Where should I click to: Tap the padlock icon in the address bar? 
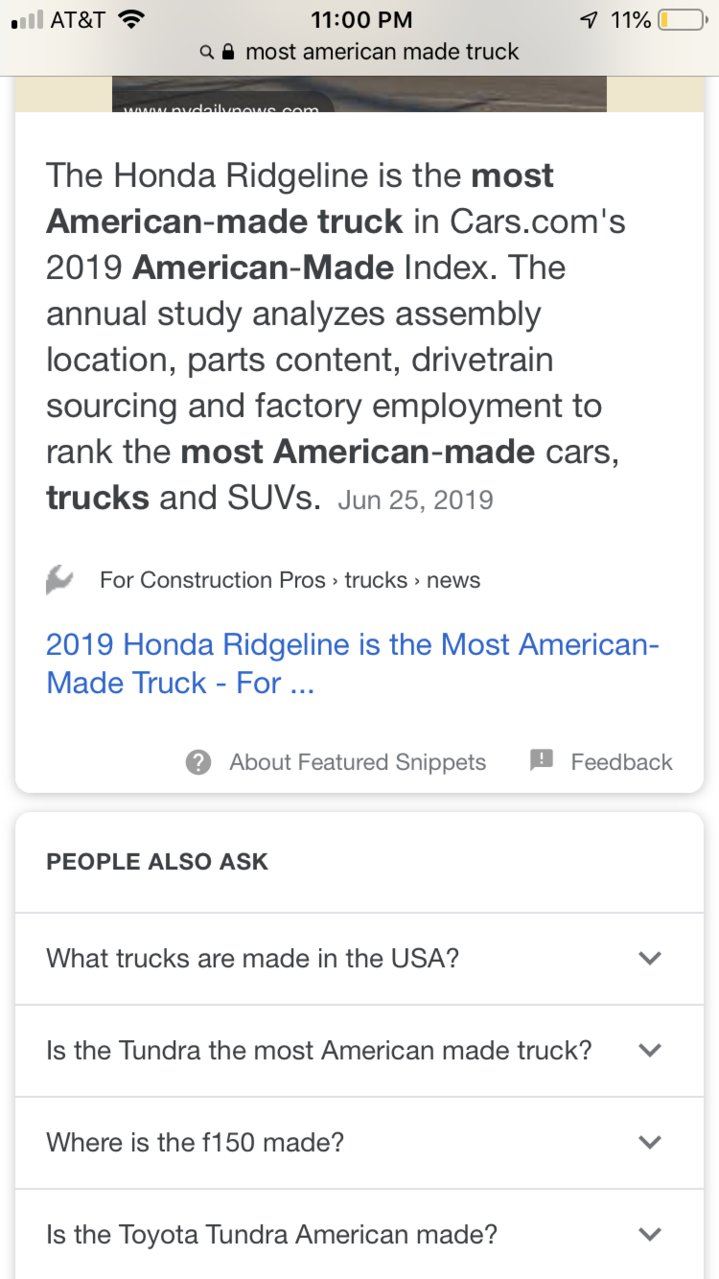[228, 52]
